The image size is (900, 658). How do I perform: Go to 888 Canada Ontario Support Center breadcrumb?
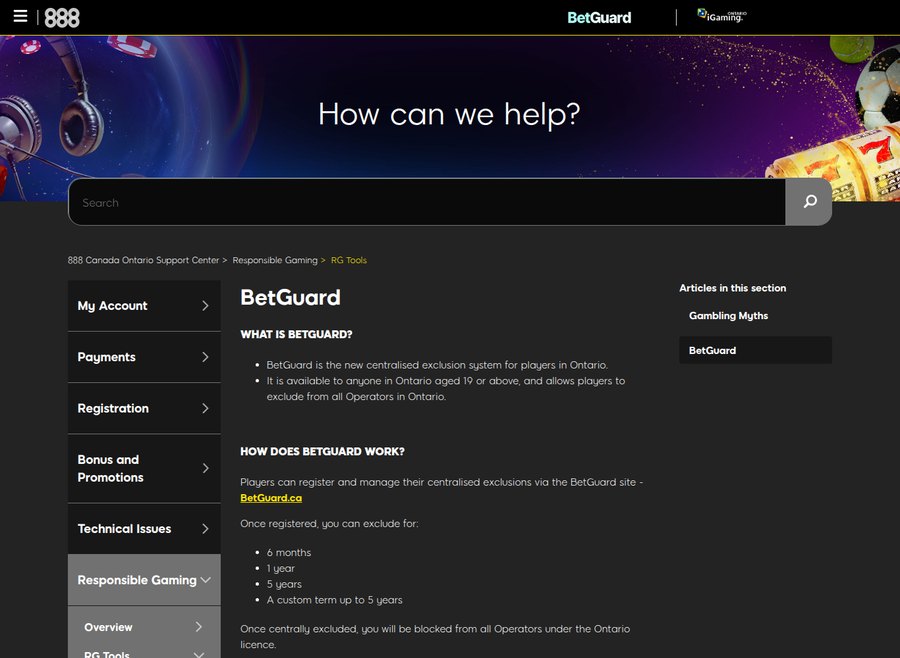[143, 260]
